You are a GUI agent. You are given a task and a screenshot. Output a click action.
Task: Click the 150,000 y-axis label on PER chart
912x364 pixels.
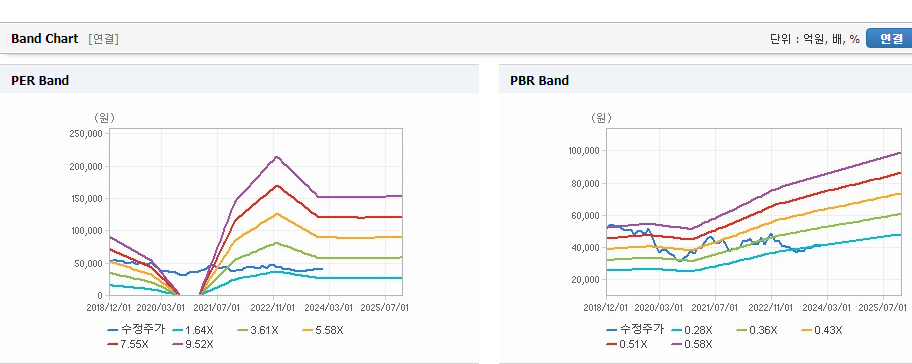(x=86, y=198)
